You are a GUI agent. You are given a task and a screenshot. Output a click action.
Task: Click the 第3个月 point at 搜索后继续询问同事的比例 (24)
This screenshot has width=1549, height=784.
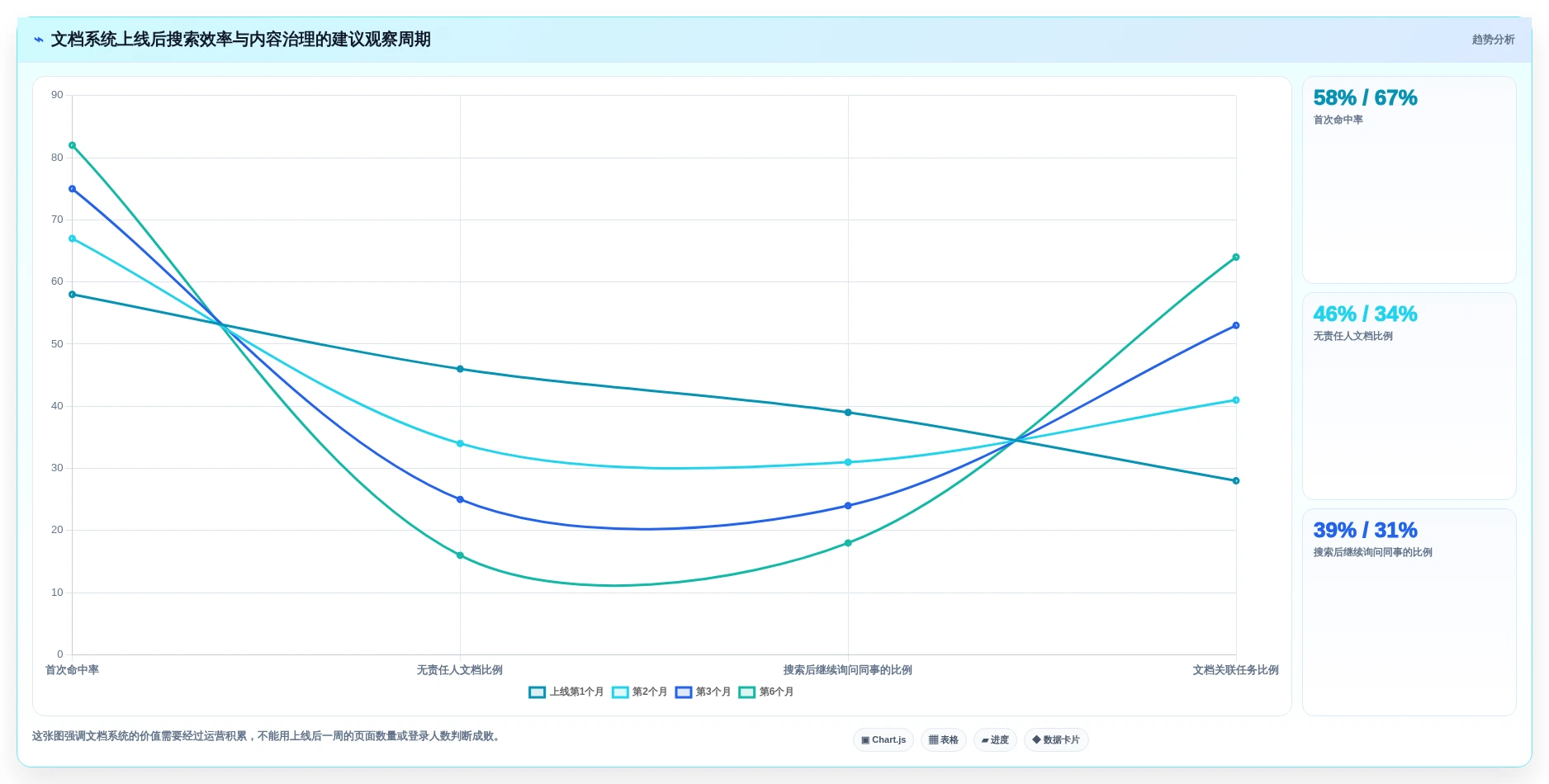point(848,506)
